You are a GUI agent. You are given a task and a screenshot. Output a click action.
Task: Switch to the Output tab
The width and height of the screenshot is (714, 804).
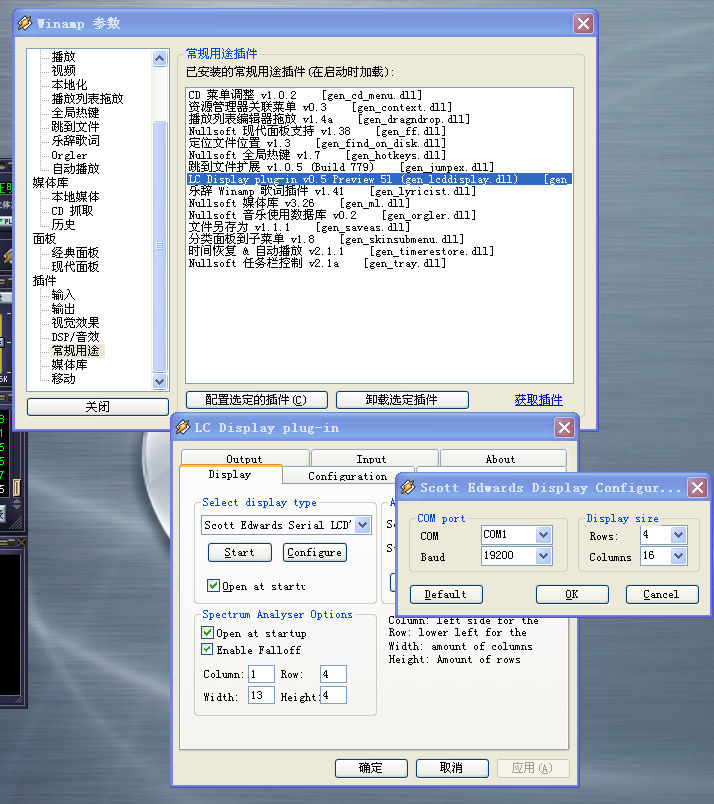coord(245,458)
